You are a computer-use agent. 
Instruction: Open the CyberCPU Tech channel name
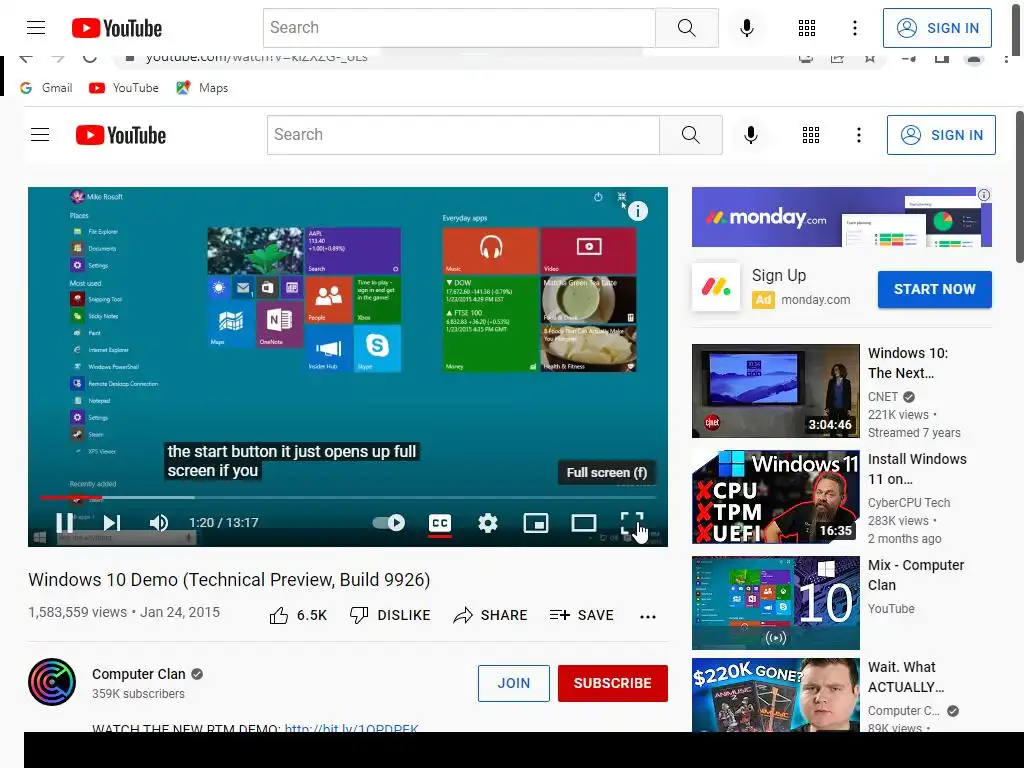coord(909,502)
